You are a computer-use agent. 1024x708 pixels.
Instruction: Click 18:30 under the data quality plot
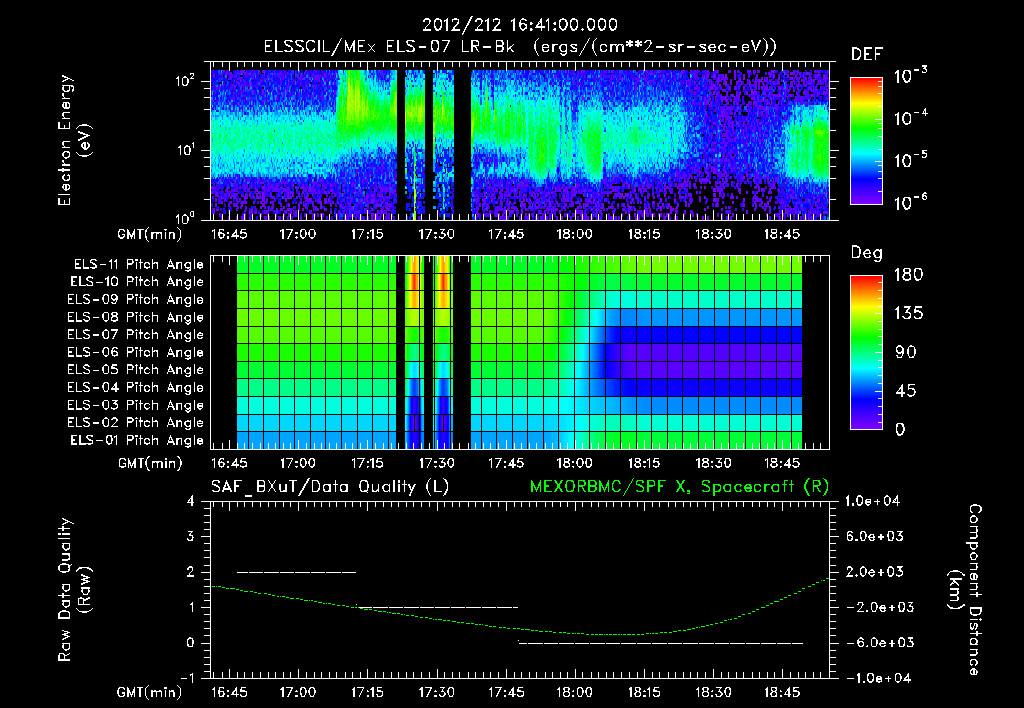[712, 692]
